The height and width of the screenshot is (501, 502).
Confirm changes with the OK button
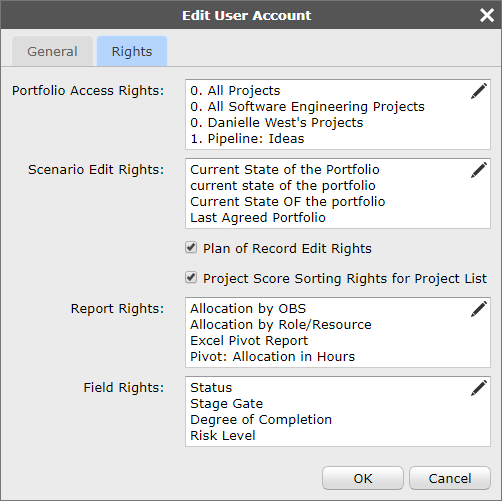pos(363,478)
